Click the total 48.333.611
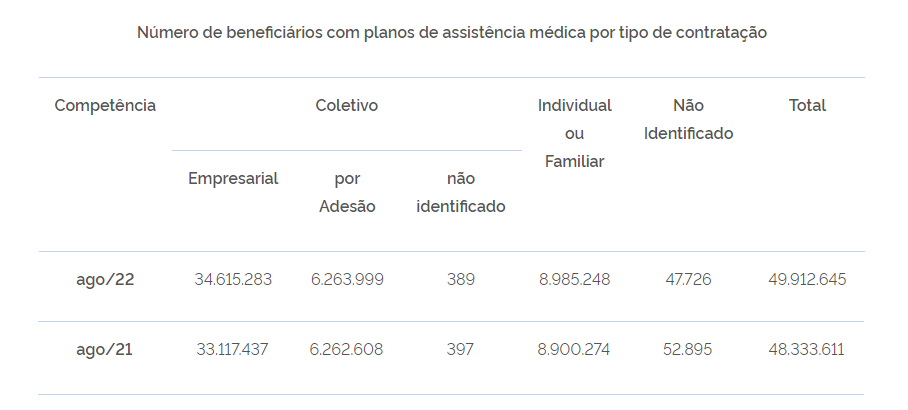Screen dimensions: 908x410 (807, 350)
